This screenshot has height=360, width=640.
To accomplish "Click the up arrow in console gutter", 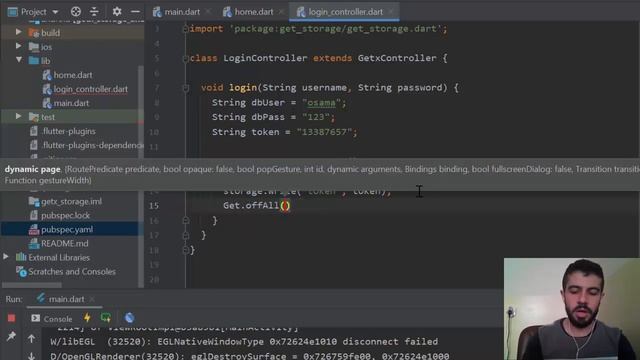I will pos(31,339).
